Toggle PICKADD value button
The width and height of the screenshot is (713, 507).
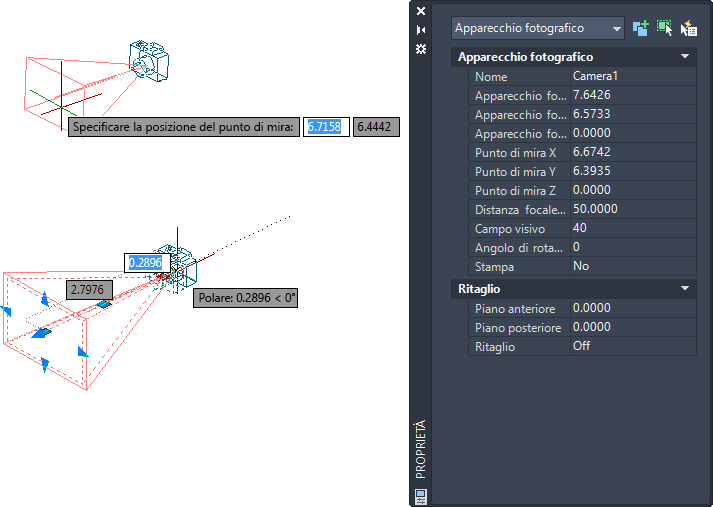coord(641,28)
